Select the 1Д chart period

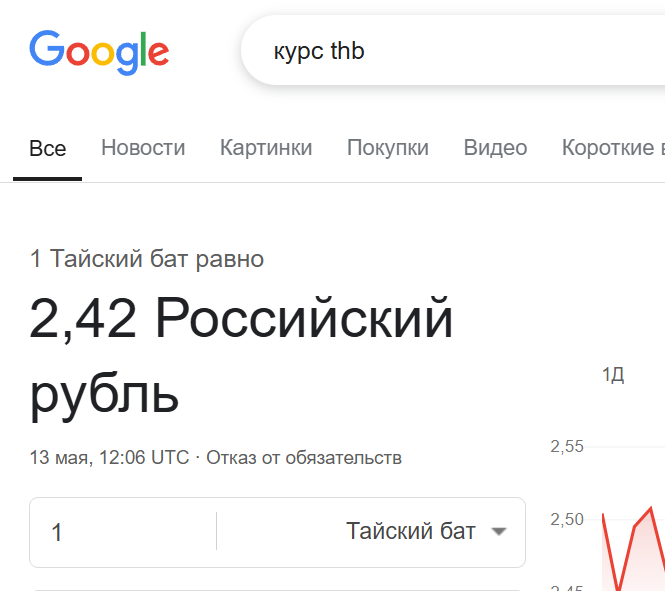[x=613, y=375]
